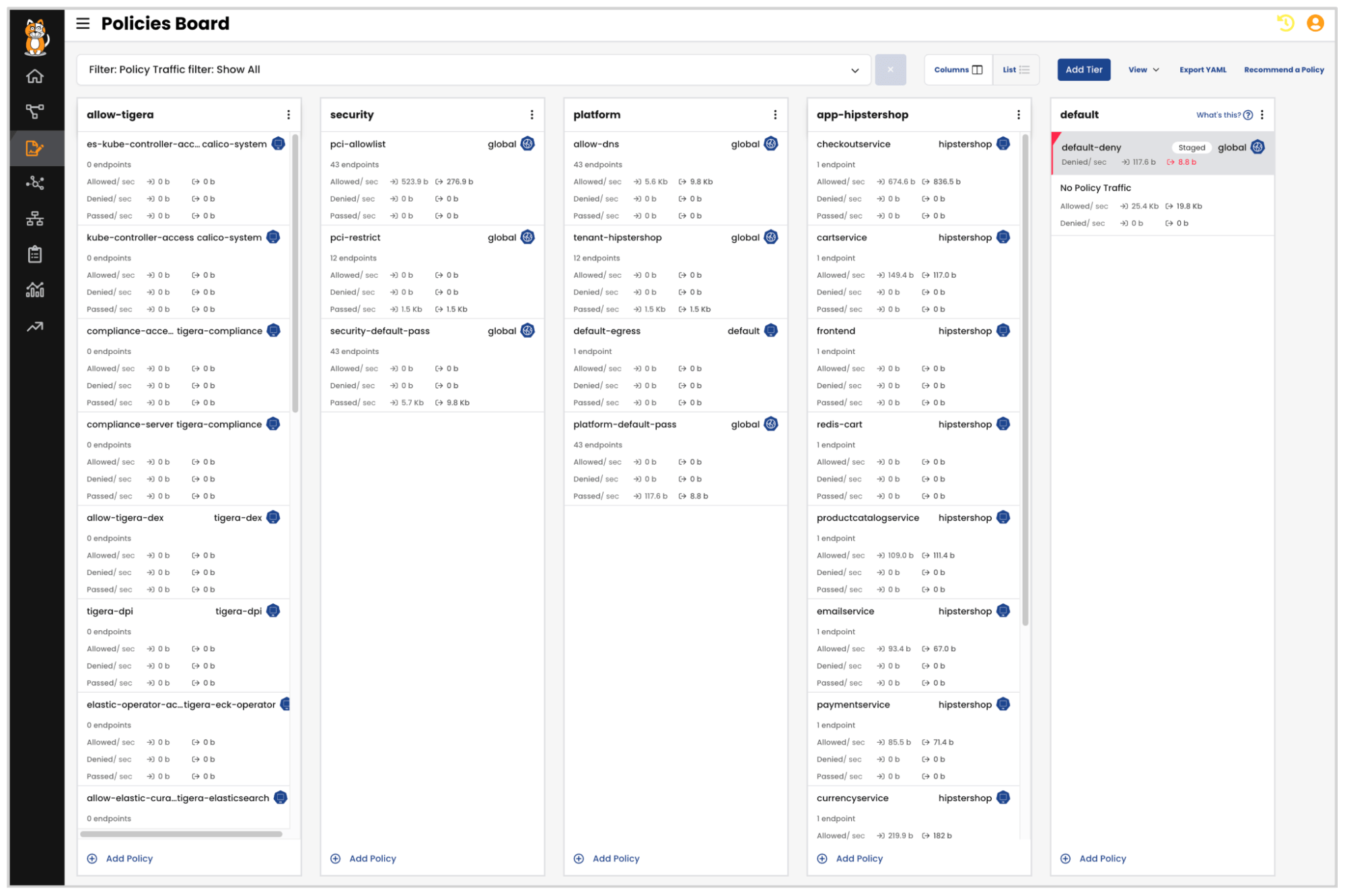
Task: Open the kube-controller-access policy
Action: pyautogui.click(x=184, y=272)
